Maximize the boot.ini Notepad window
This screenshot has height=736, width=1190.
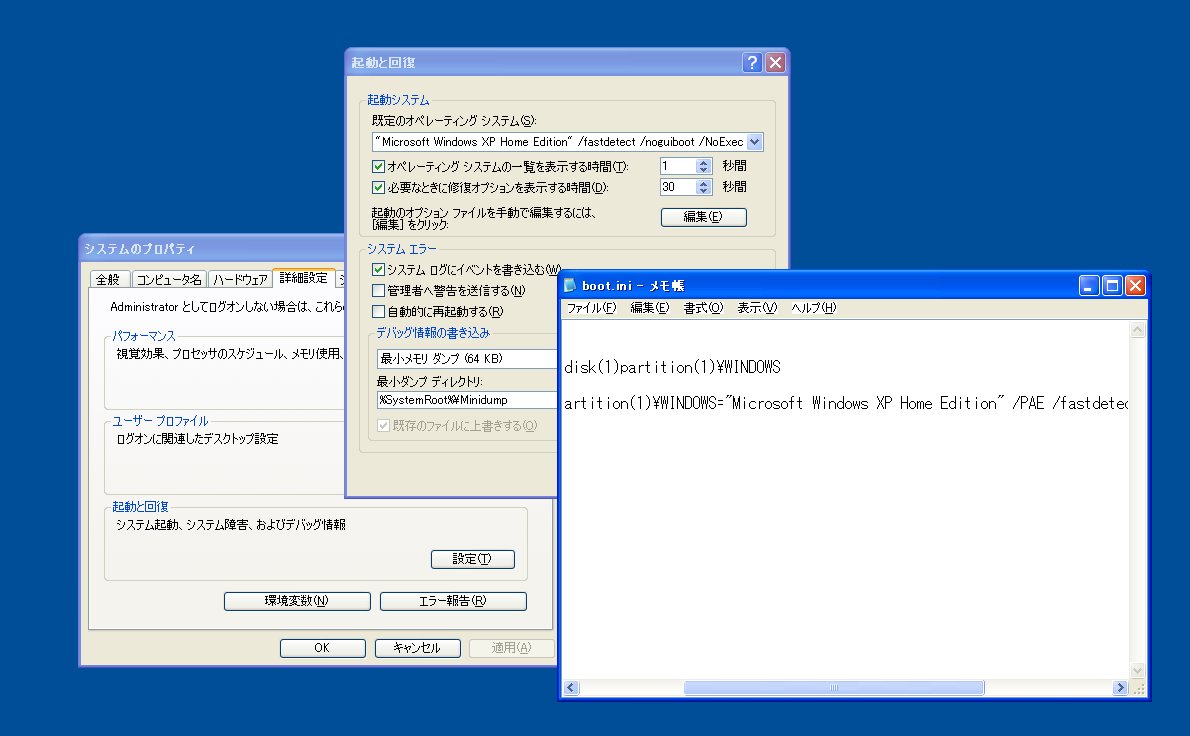(x=1112, y=285)
